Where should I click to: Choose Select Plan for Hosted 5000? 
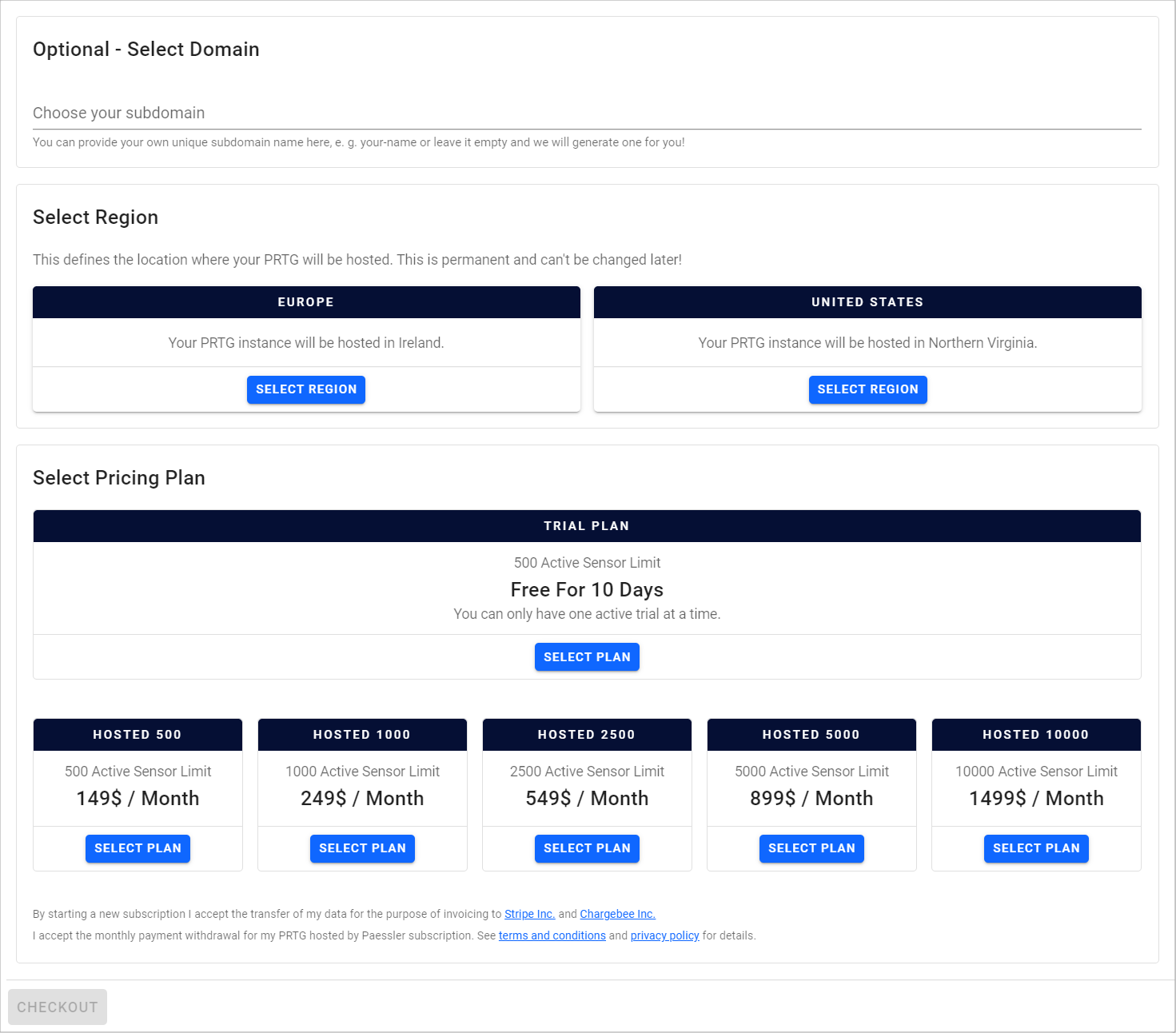[x=811, y=848]
